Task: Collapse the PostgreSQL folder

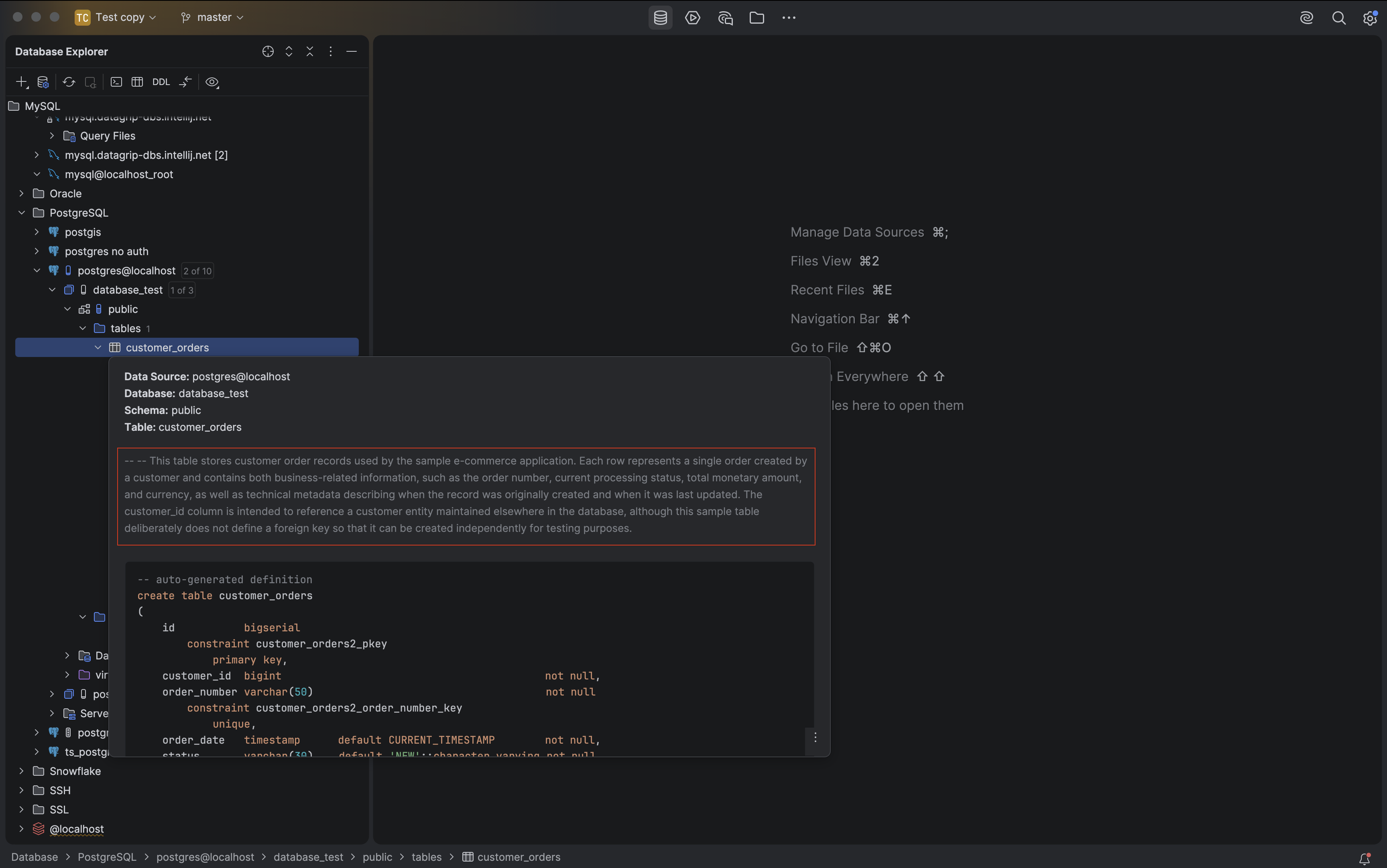Action: click(21, 213)
